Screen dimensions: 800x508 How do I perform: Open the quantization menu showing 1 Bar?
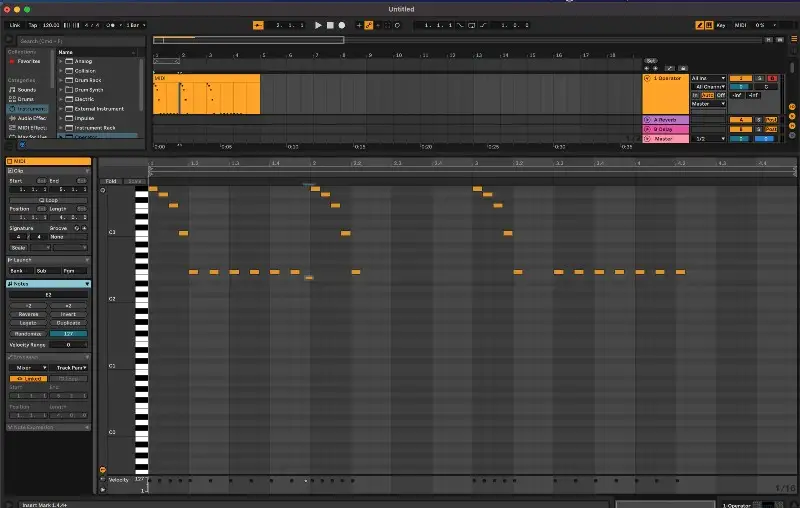coord(136,25)
